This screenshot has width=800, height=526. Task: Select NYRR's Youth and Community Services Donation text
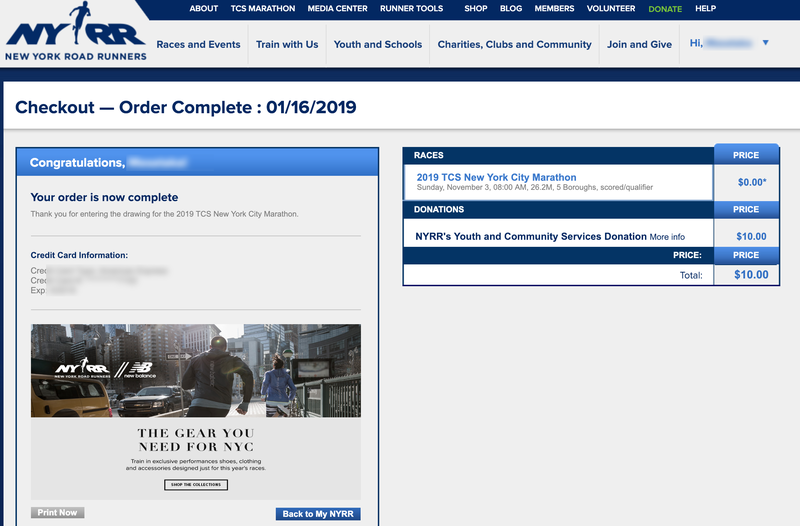pos(531,236)
